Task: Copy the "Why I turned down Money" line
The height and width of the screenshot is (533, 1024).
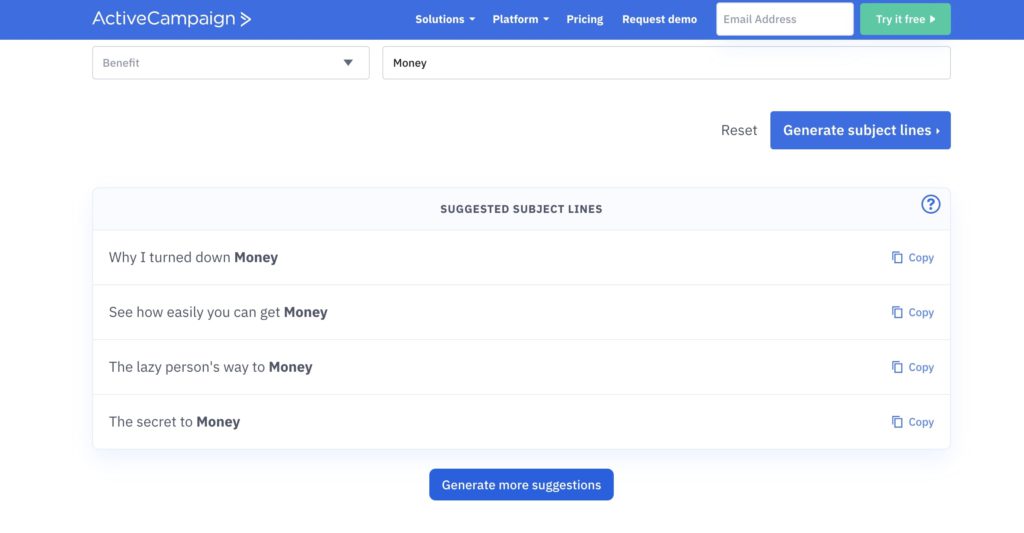Action: (x=912, y=257)
